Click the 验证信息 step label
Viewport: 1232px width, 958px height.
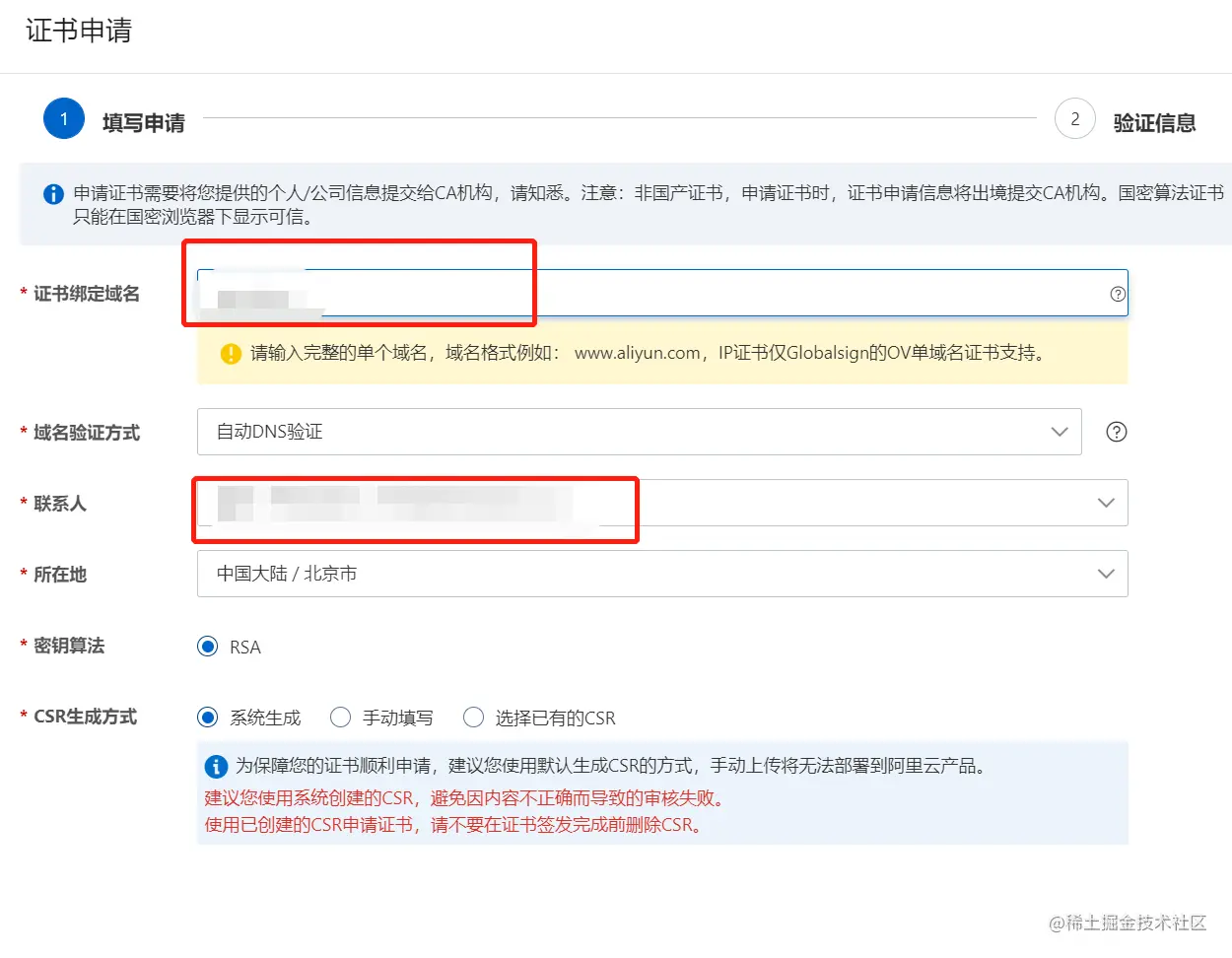(1154, 123)
